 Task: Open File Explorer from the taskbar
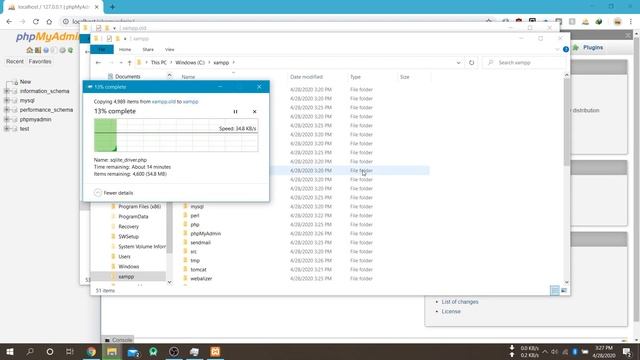coord(112,351)
